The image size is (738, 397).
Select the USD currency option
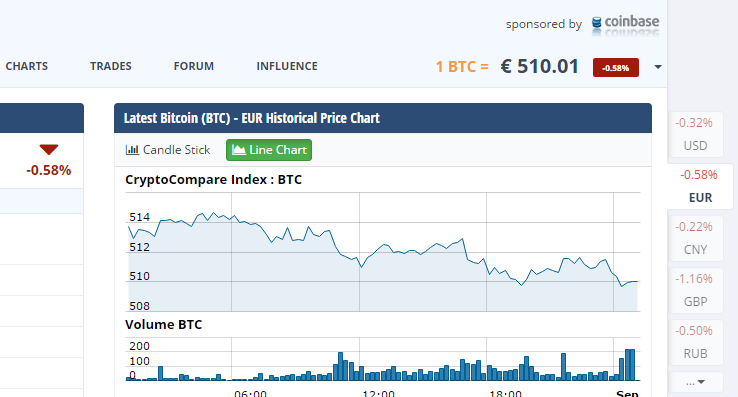695,134
